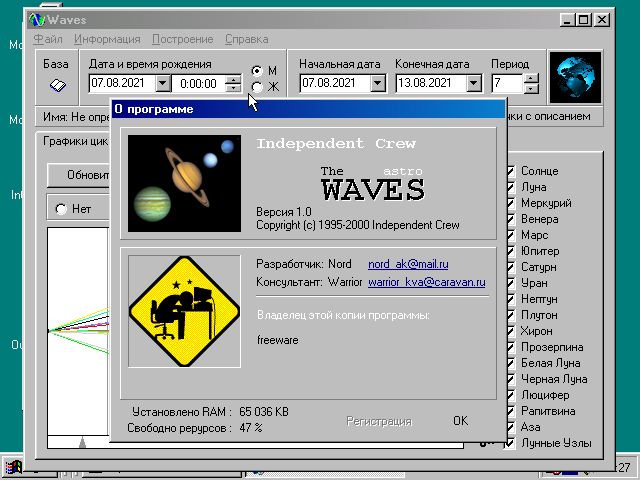Viewport: 640px width, 480px height.
Task: Click the База book icon
Action: [57, 85]
